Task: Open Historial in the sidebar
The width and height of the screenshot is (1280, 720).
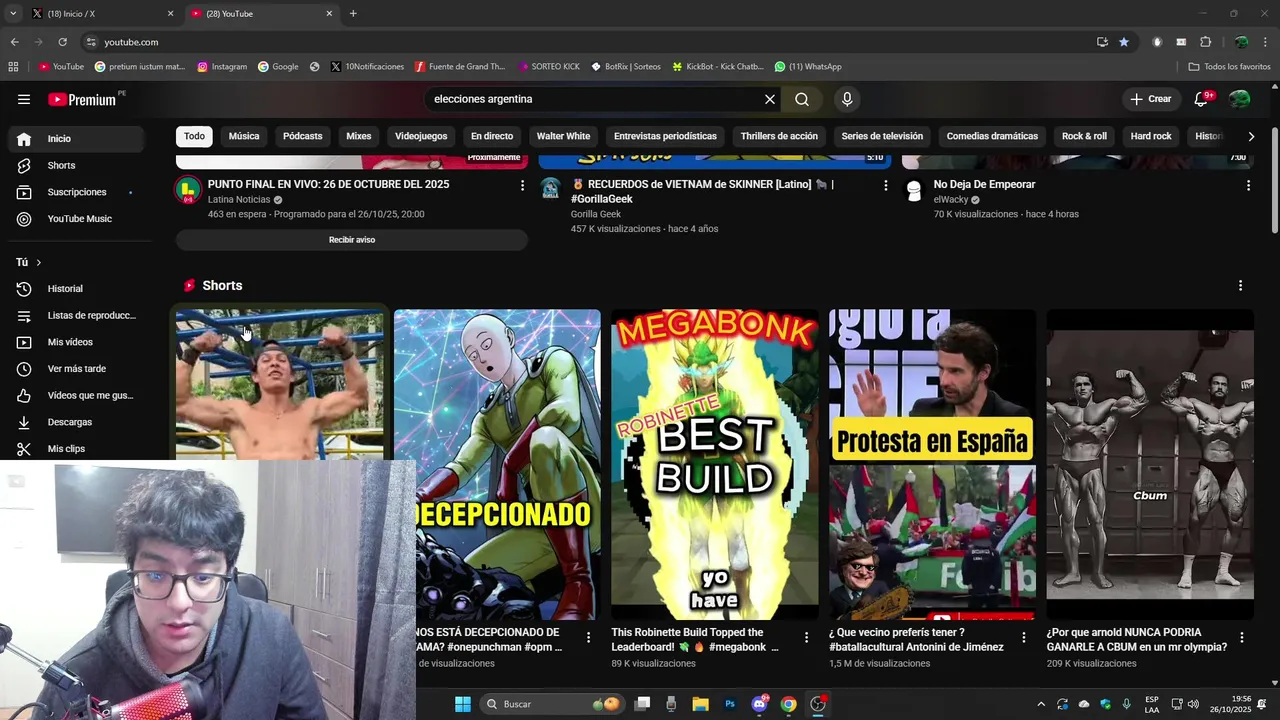Action: [76, 289]
